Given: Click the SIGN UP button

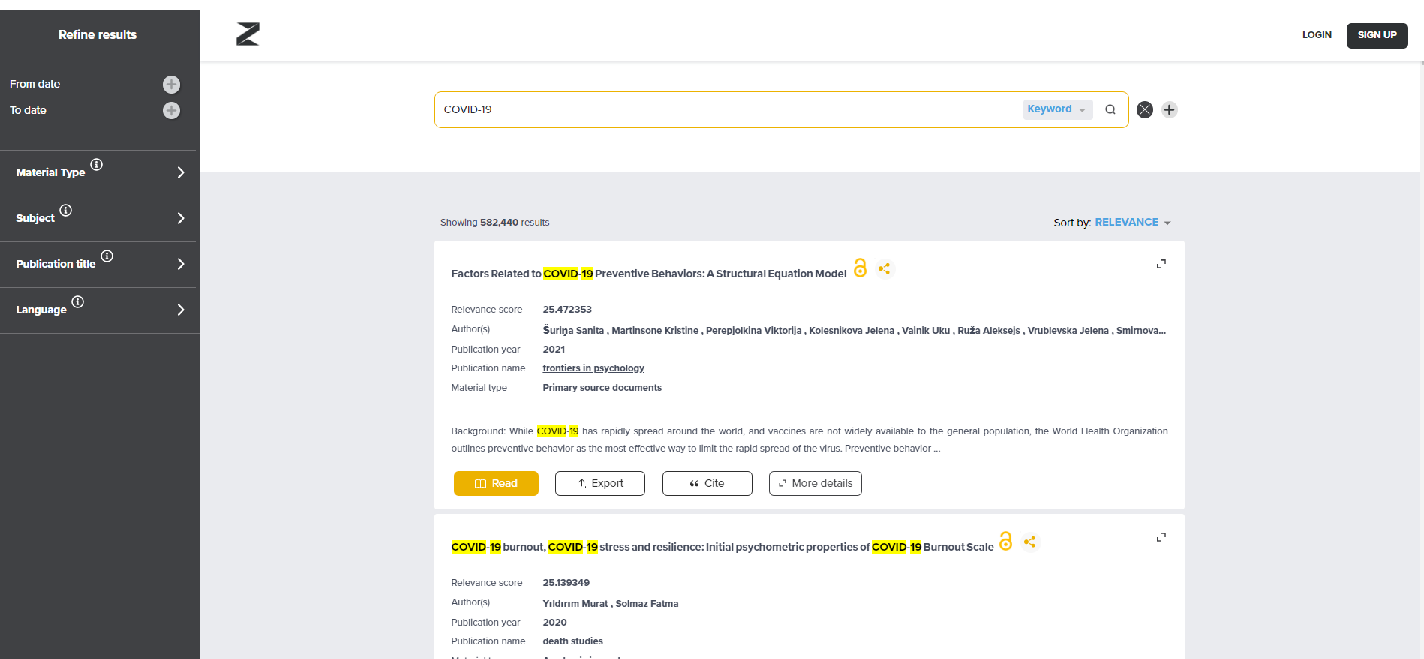Looking at the screenshot, I should pos(1377,35).
